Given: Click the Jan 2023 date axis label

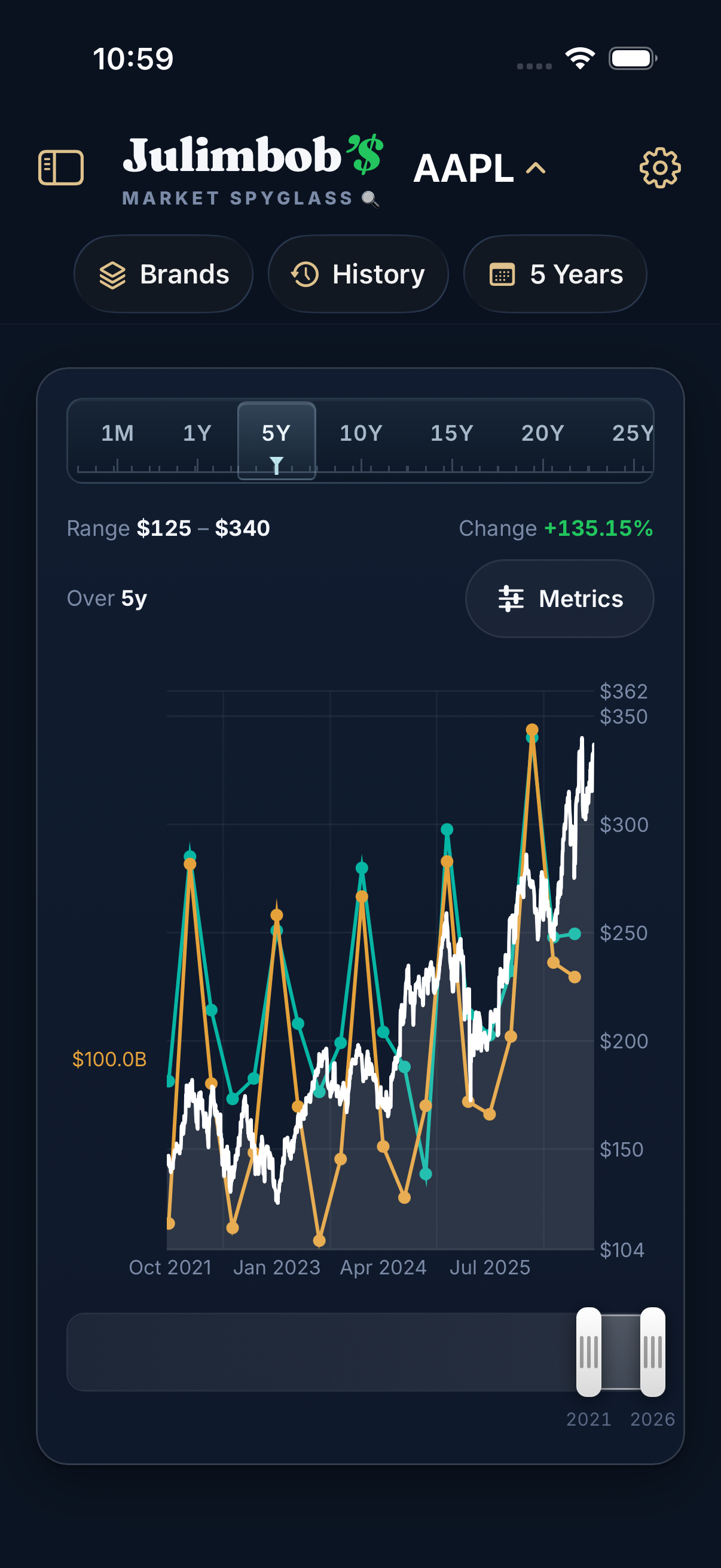Looking at the screenshot, I should coord(276,1267).
